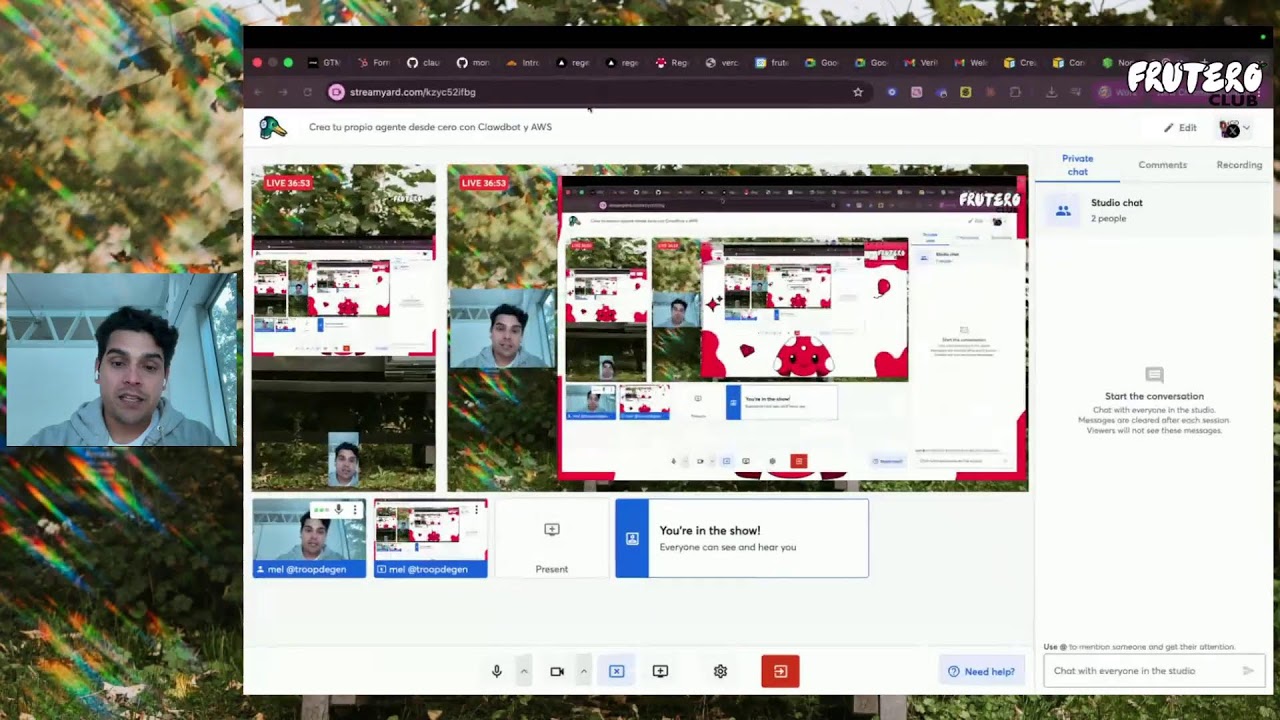Viewport: 1280px width, 720px height.
Task: Click the StreamYard duck logo
Action: (272, 128)
